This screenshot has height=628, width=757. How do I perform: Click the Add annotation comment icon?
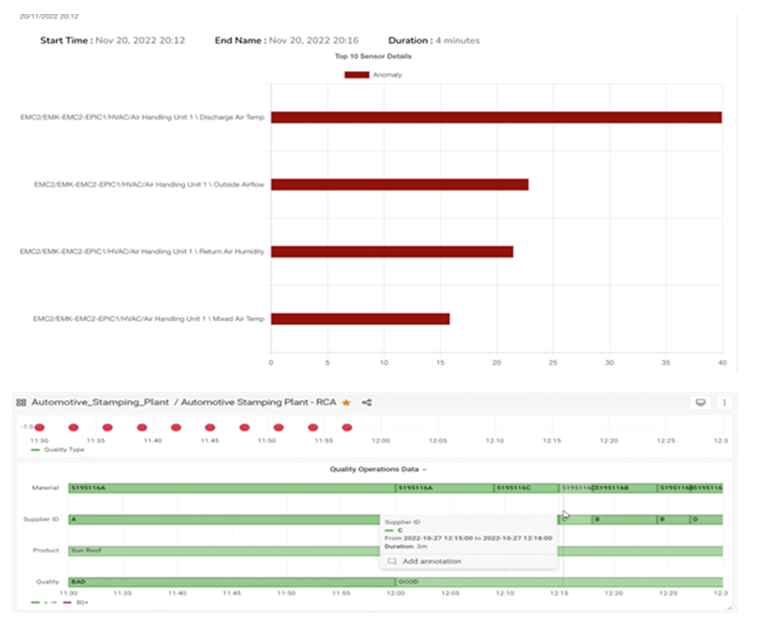pos(392,561)
